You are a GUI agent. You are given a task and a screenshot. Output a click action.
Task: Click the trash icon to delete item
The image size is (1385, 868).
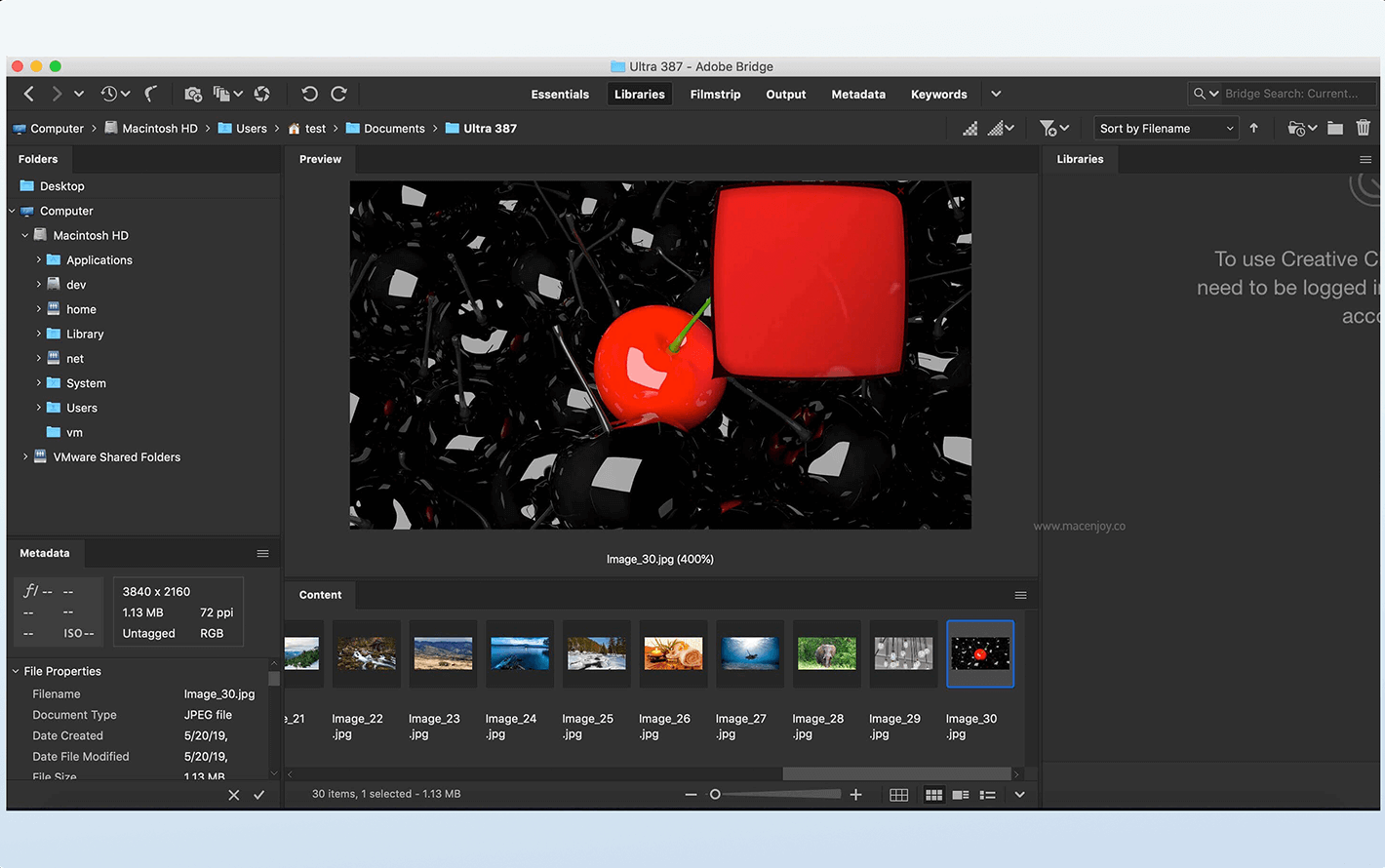point(1363,128)
